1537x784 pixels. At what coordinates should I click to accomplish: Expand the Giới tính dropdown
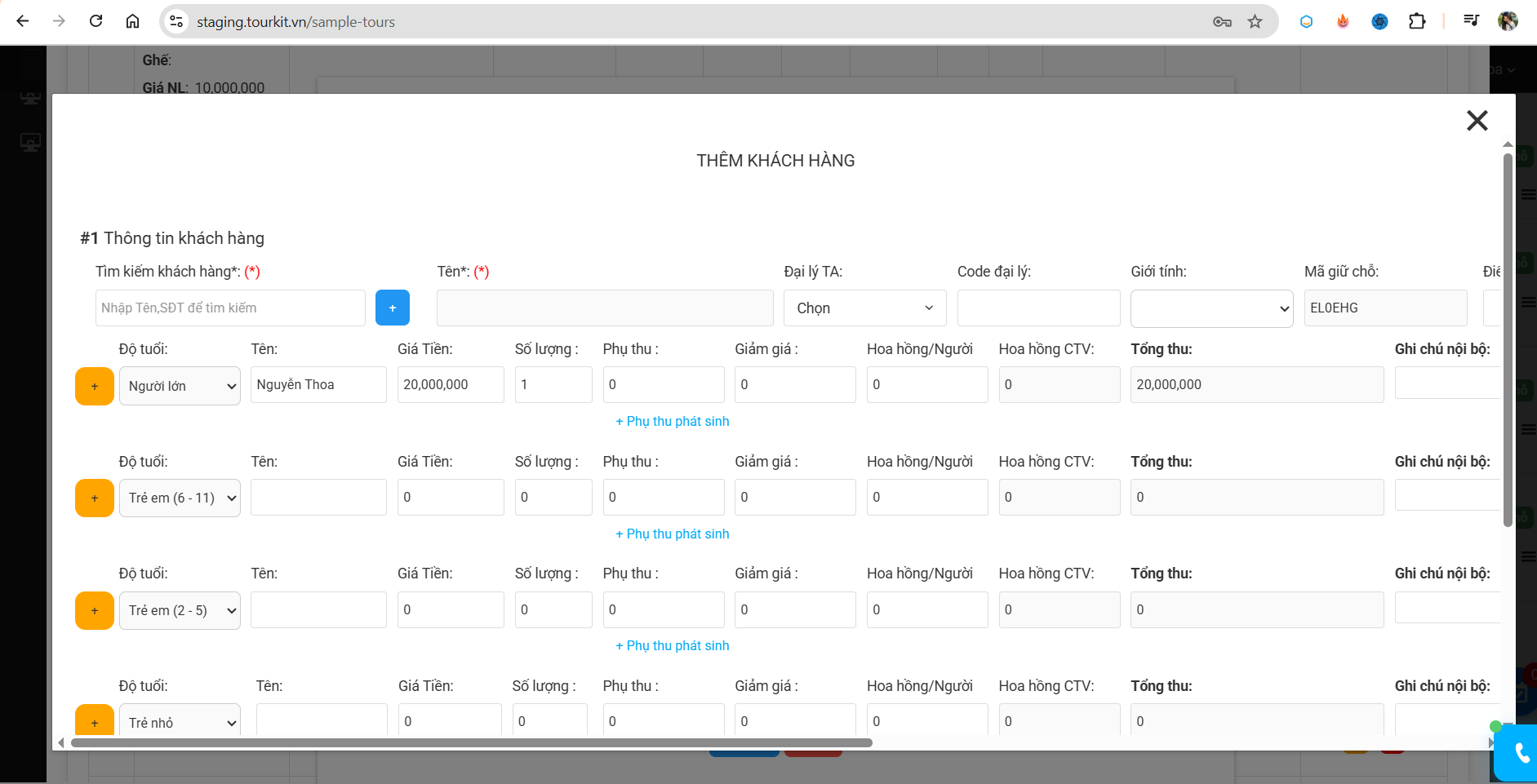[1210, 308]
